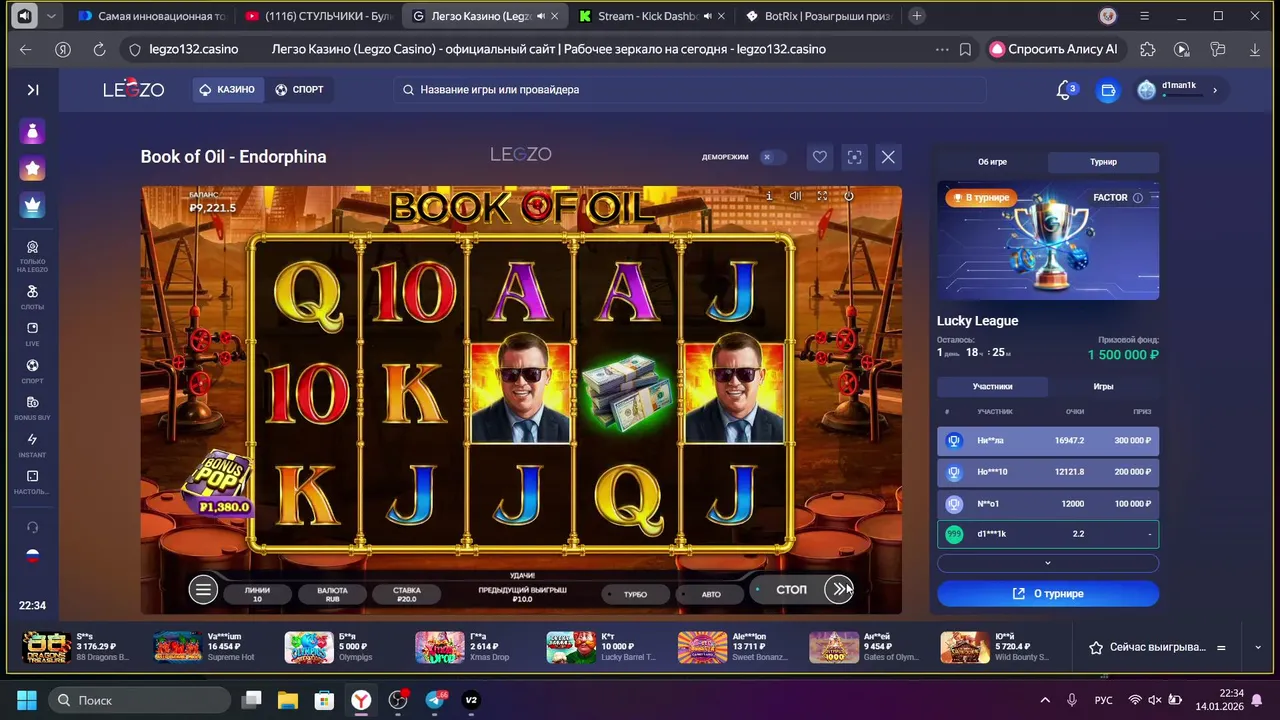Add Book of Oil to favorites
The height and width of the screenshot is (720, 1280).
[819, 157]
